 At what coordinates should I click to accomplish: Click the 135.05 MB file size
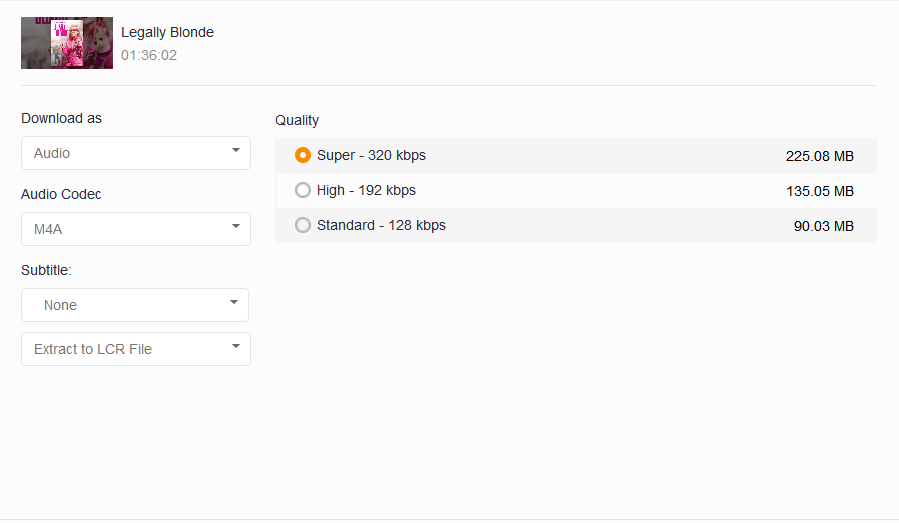tap(819, 191)
